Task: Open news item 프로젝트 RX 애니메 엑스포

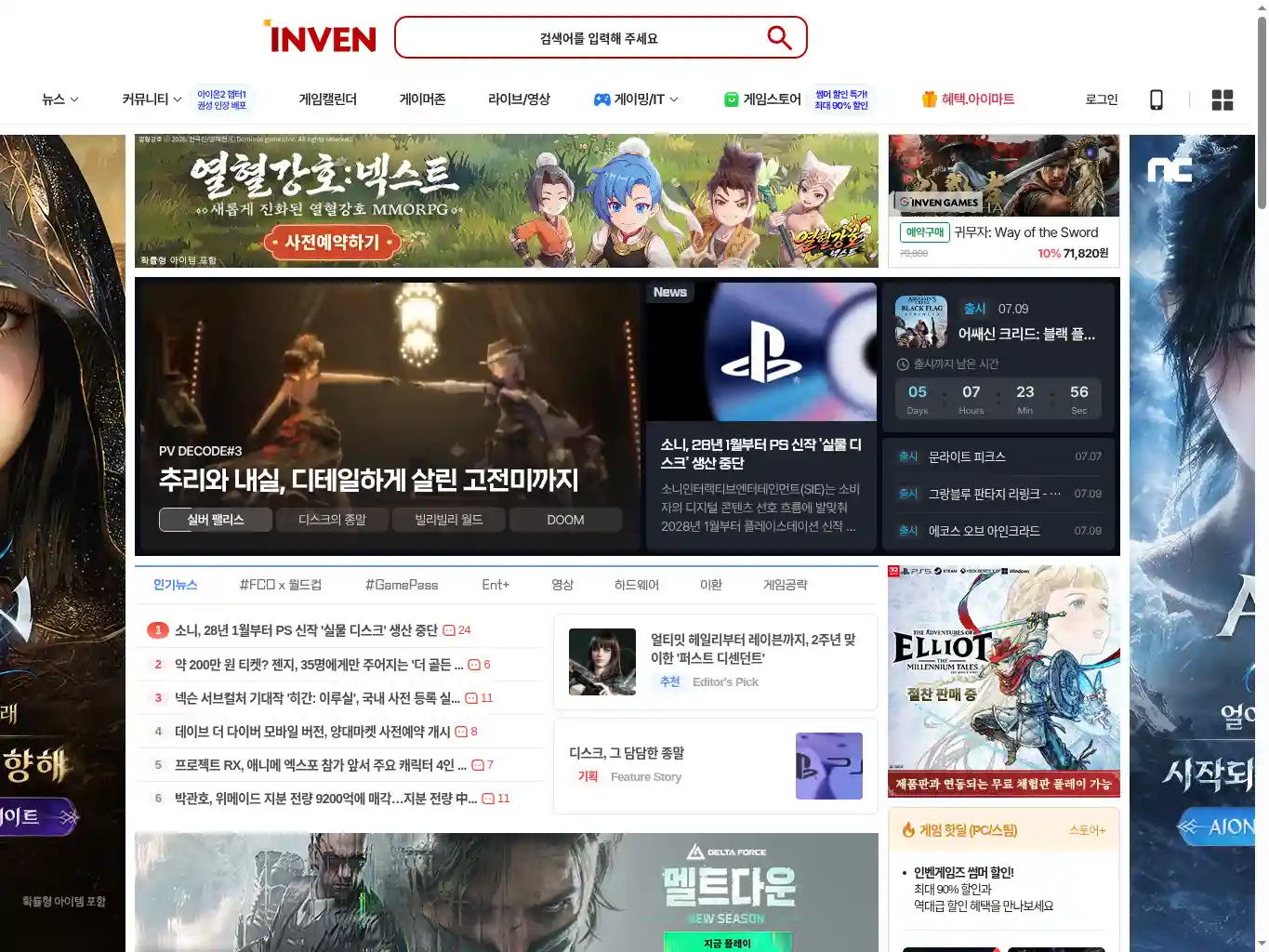Action: click(321, 765)
